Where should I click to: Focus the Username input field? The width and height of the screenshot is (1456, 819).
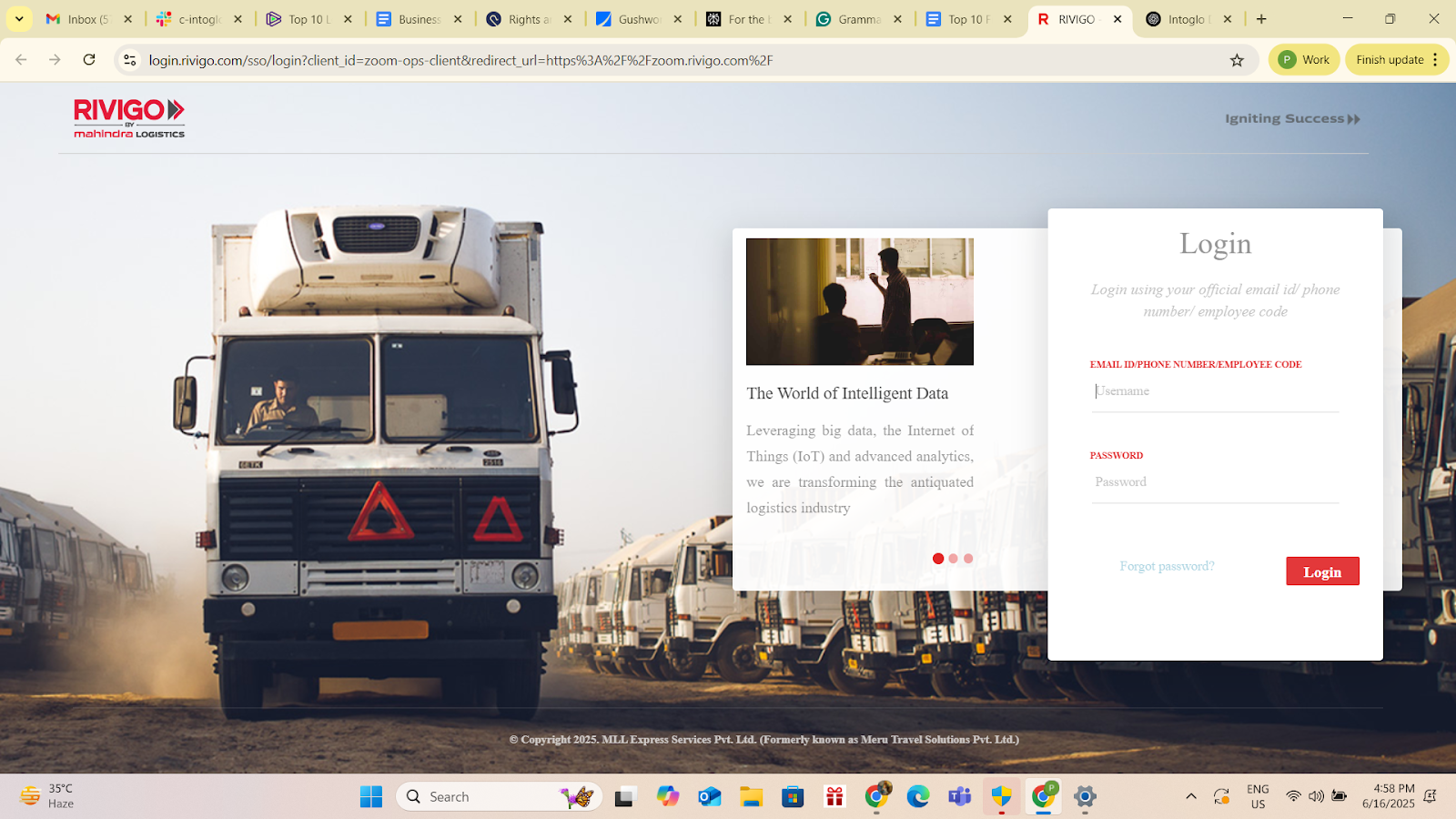[x=1215, y=391]
